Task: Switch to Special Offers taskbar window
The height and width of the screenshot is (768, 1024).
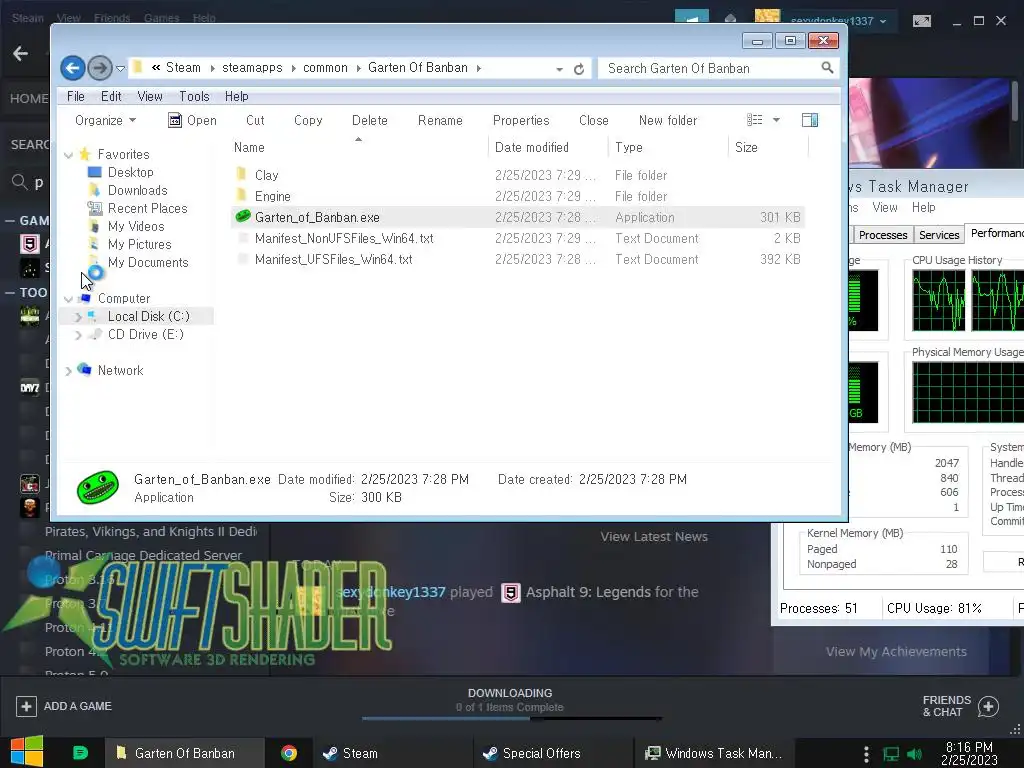Action: point(552,753)
